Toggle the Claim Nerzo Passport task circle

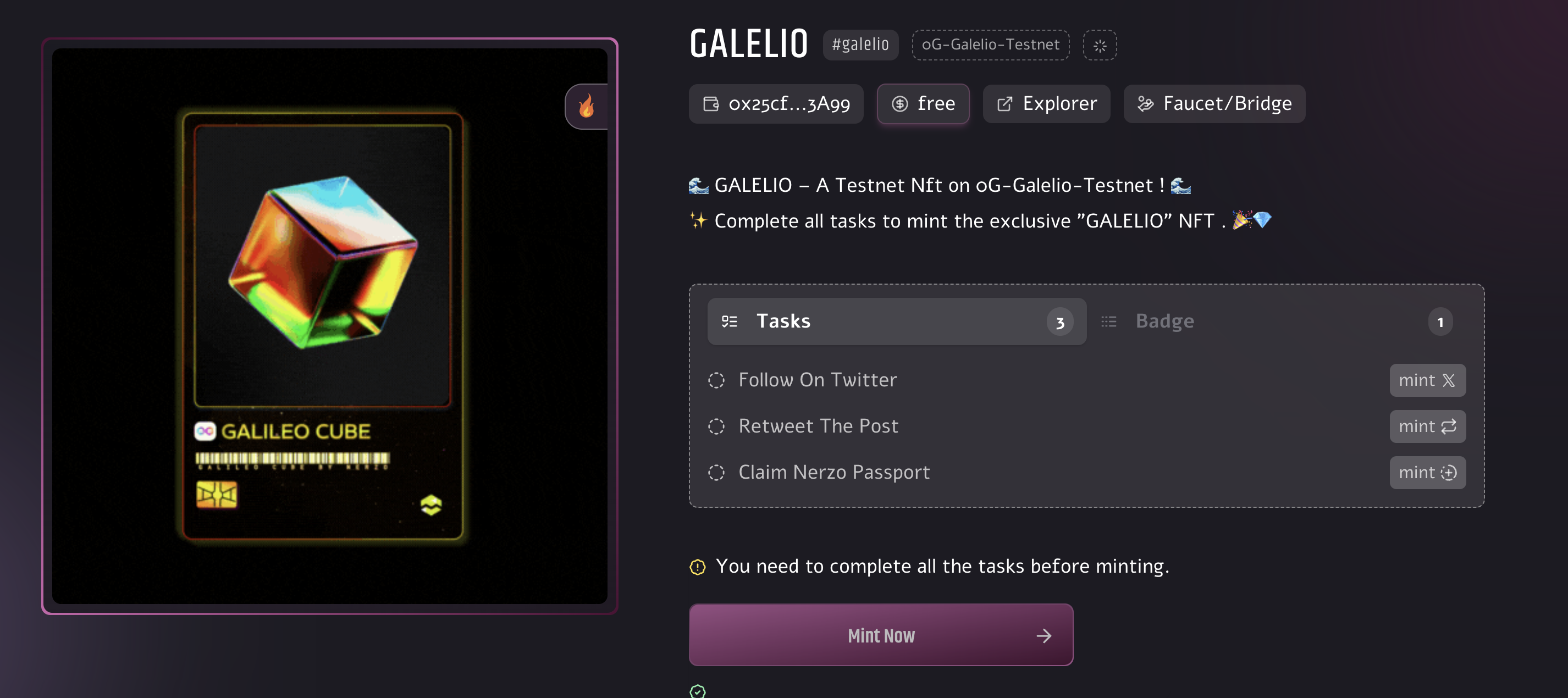click(716, 473)
